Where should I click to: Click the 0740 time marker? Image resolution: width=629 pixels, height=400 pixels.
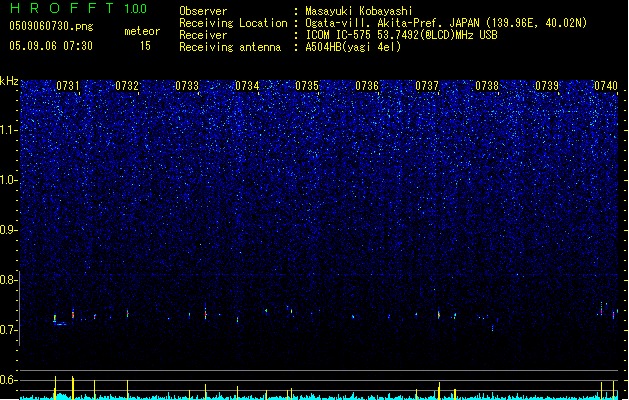(x=606, y=86)
